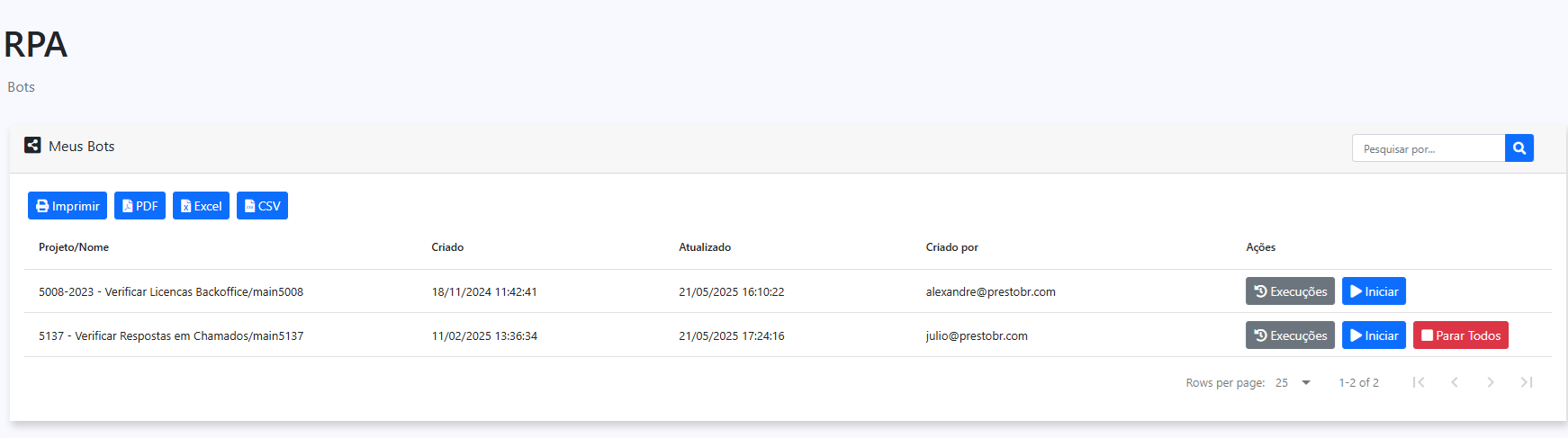Go to the previous page
Viewport: 1568px width, 438px height.
click(1455, 382)
